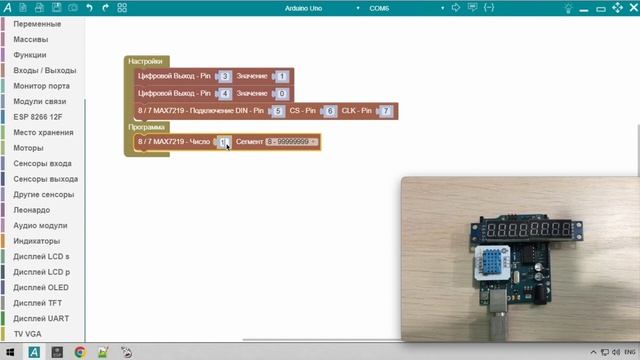Click the CS - Pin value 6 field
This screenshot has width=640, height=360.
[x=330, y=111]
